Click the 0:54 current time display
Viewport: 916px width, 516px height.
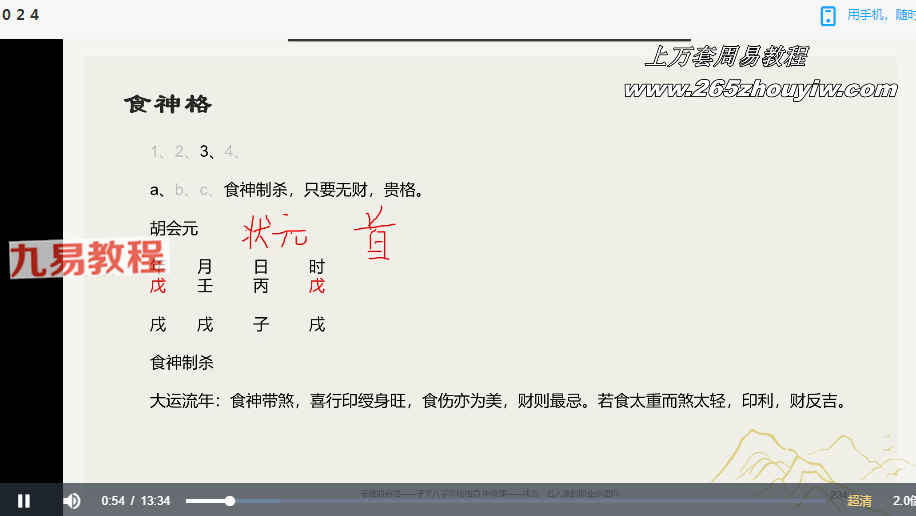112,501
